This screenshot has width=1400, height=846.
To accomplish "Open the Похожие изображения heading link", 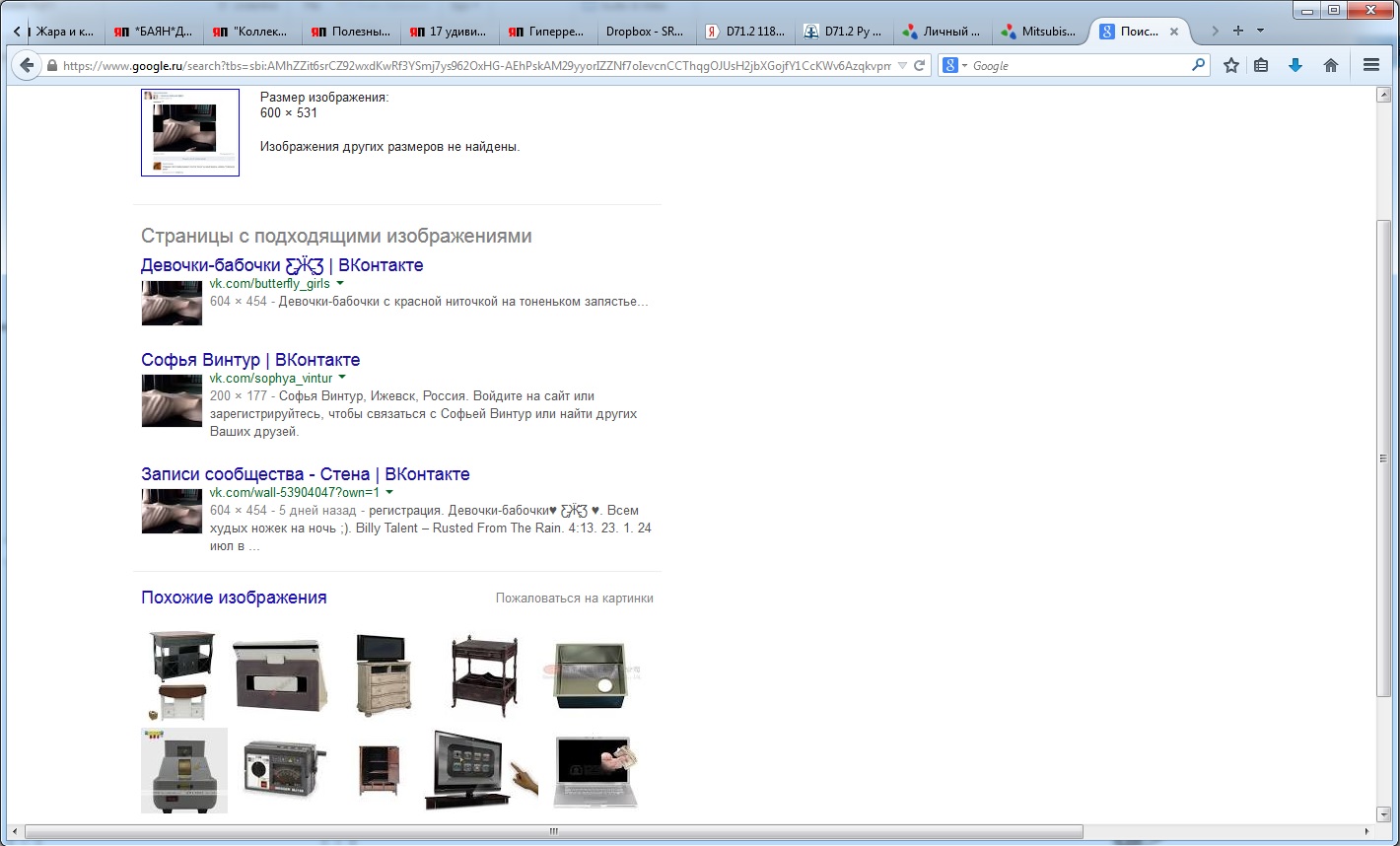I will tap(234, 598).
